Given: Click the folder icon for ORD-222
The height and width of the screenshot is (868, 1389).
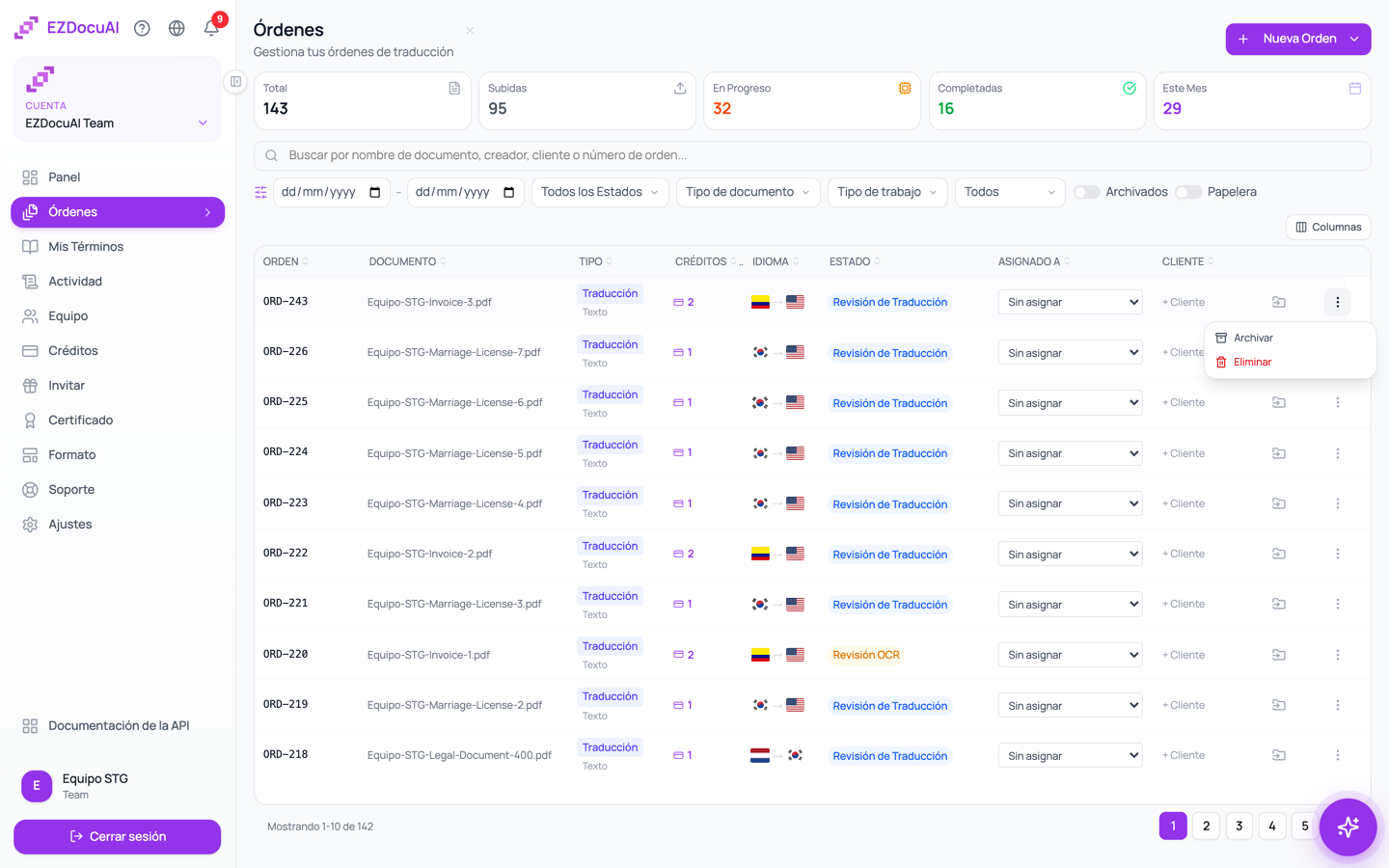Looking at the screenshot, I should tap(1278, 554).
